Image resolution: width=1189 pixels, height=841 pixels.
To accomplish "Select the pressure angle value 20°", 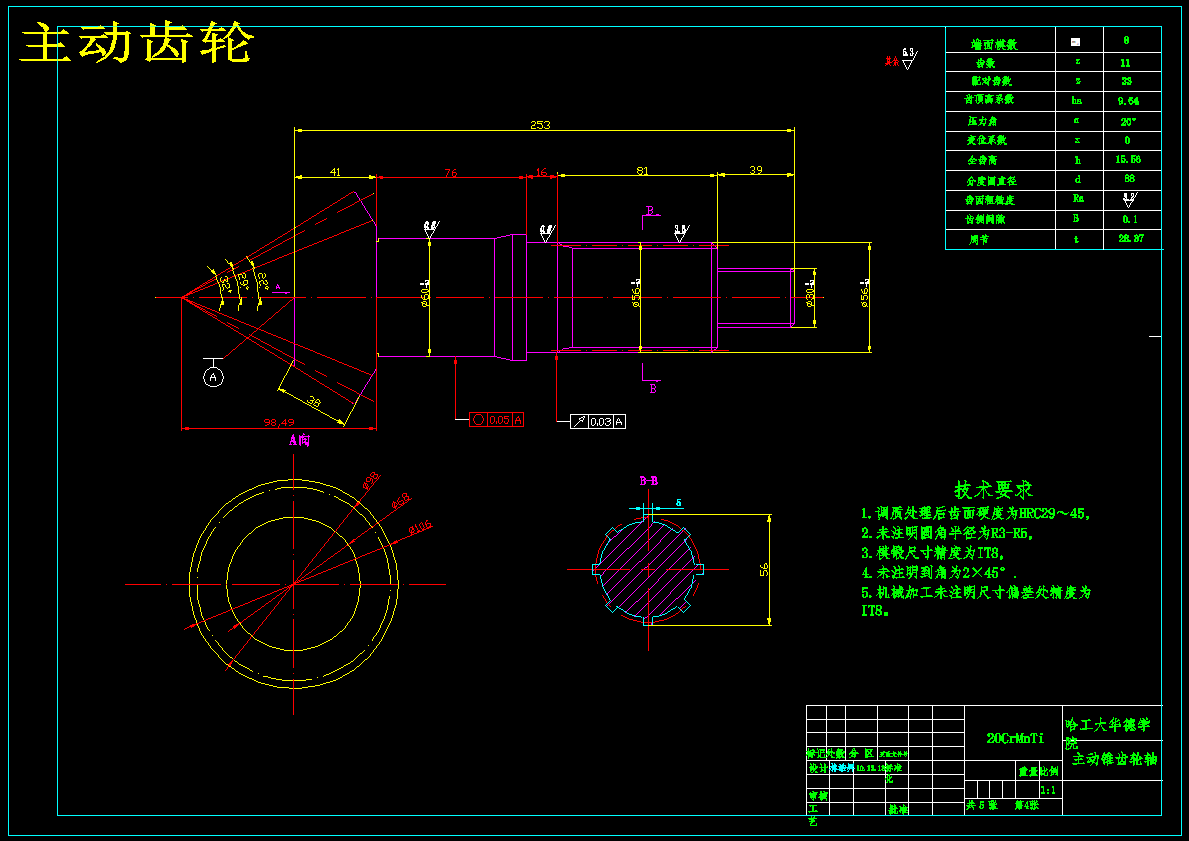I will pyautogui.click(x=1128, y=121).
